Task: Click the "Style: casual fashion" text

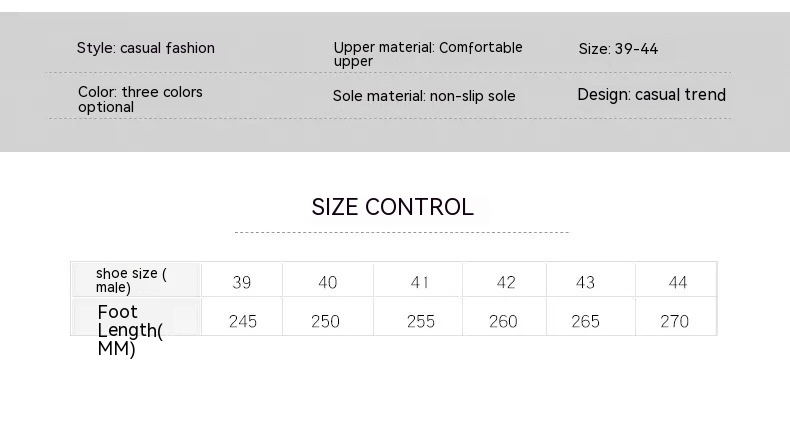Action: pyautogui.click(x=146, y=48)
